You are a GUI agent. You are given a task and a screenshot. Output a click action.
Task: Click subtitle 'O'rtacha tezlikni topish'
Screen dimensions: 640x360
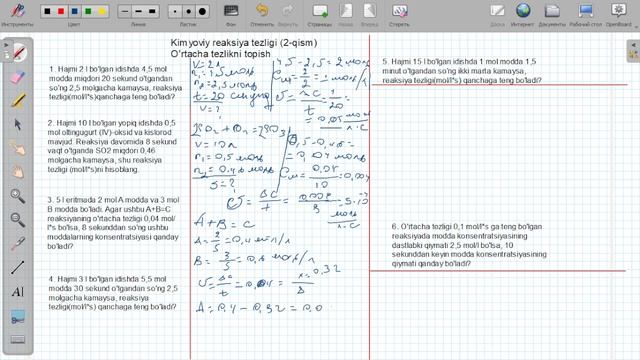coord(220,54)
